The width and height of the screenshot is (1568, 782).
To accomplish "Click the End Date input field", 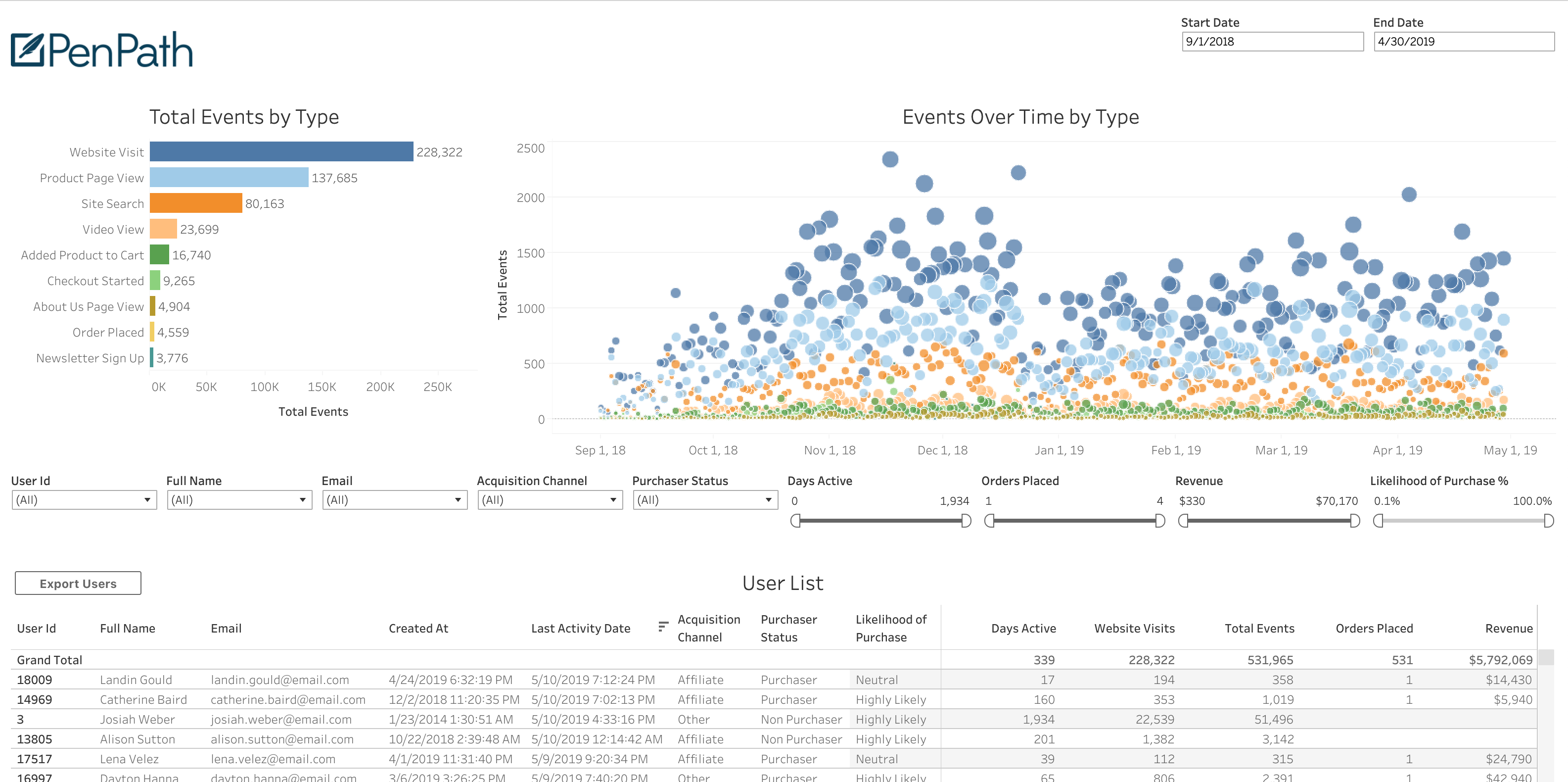I will 1464,42.
